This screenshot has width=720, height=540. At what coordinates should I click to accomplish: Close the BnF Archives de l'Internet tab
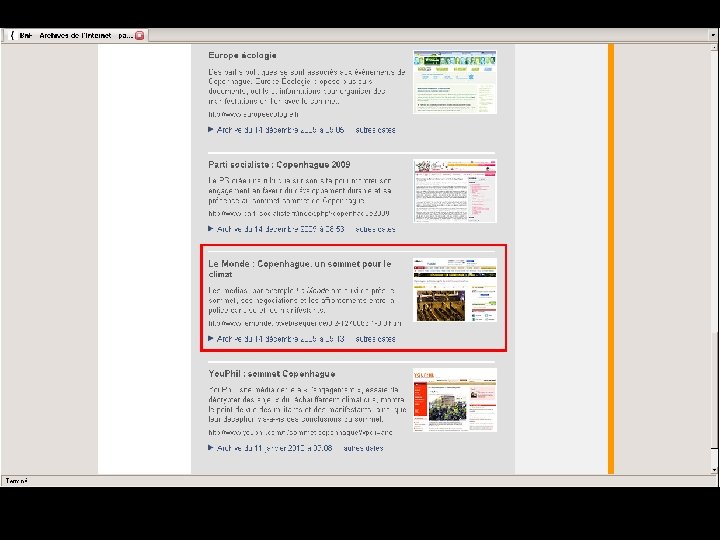[x=140, y=35]
